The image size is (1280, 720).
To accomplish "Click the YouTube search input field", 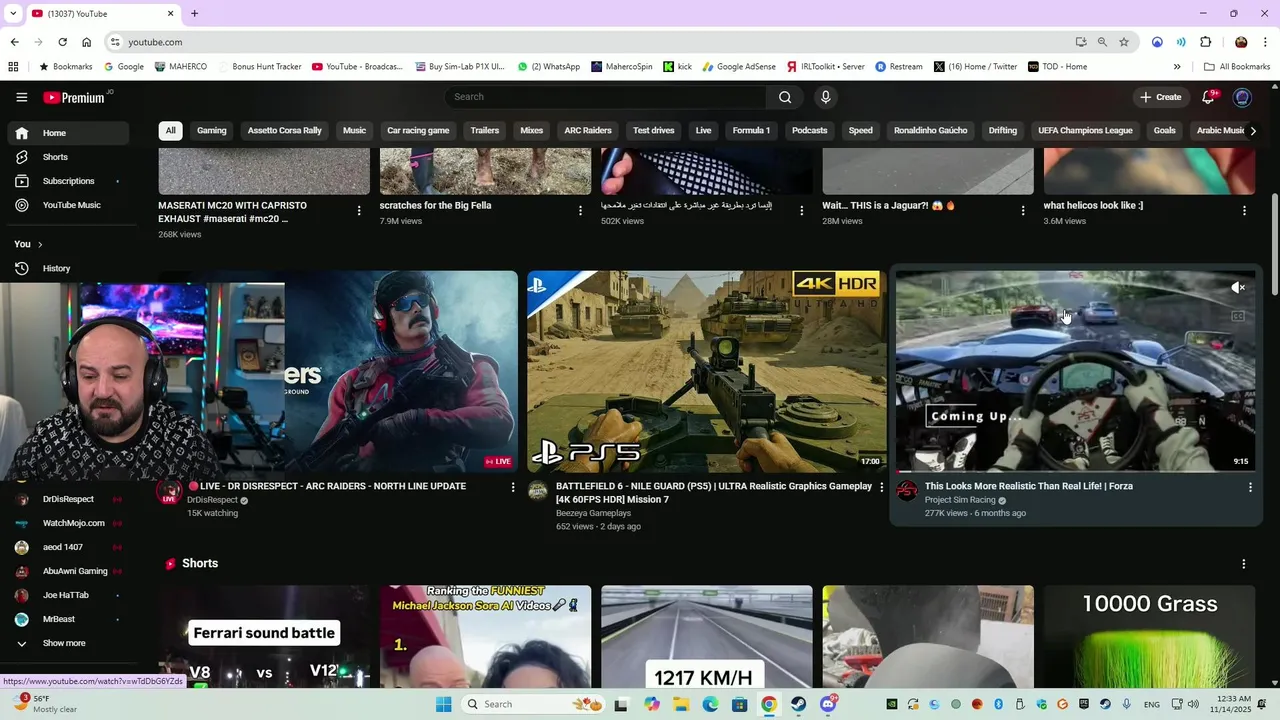I will tap(605, 97).
